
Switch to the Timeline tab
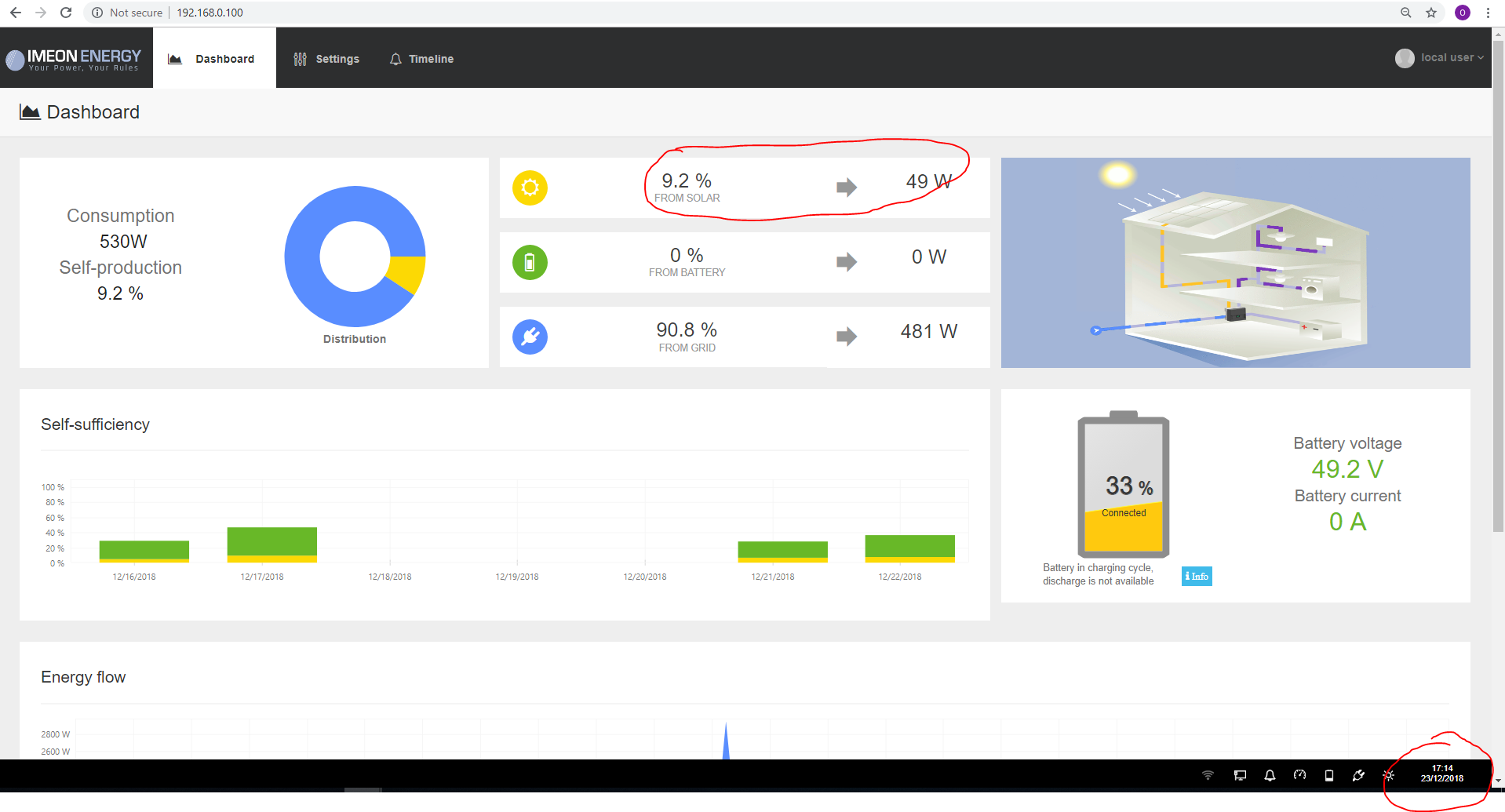coord(421,59)
